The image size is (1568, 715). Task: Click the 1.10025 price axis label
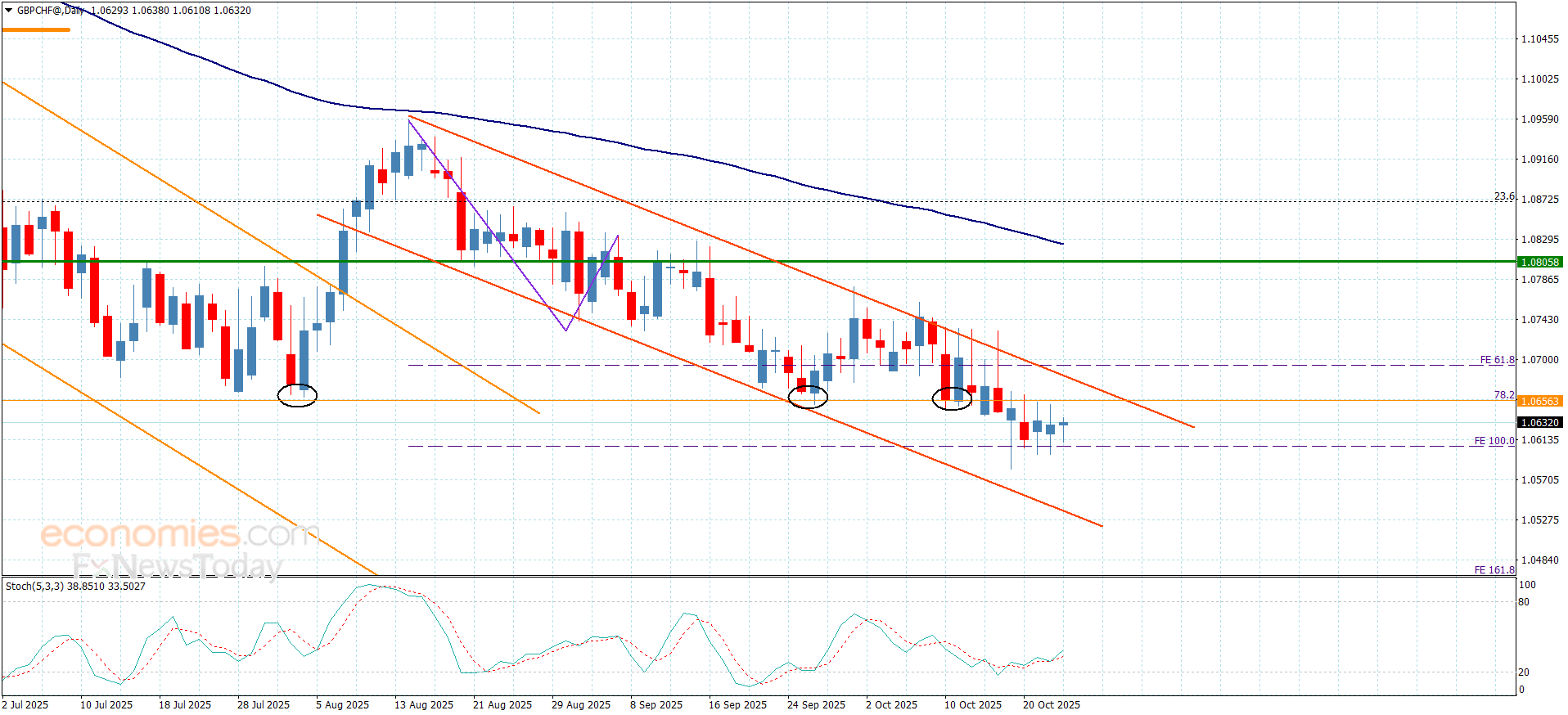(x=1540, y=79)
